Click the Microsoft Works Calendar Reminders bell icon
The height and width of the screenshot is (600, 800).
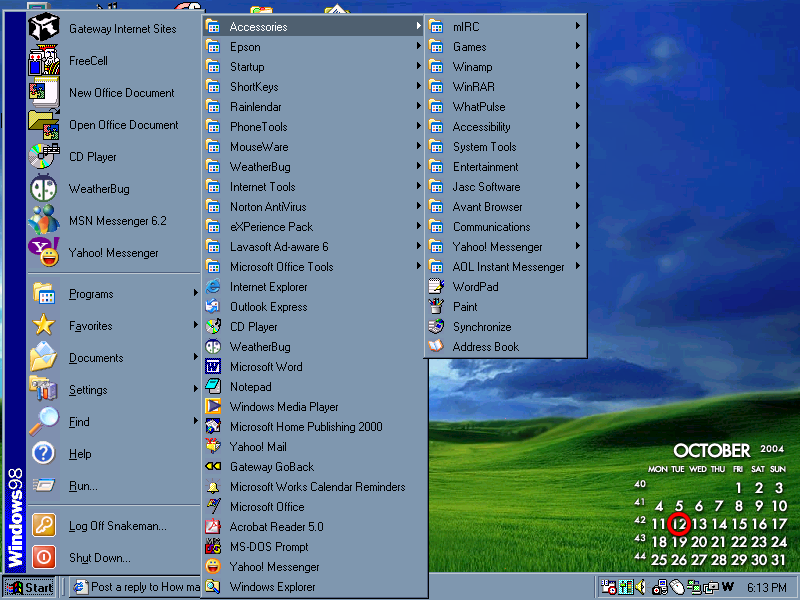tap(213, 486)
